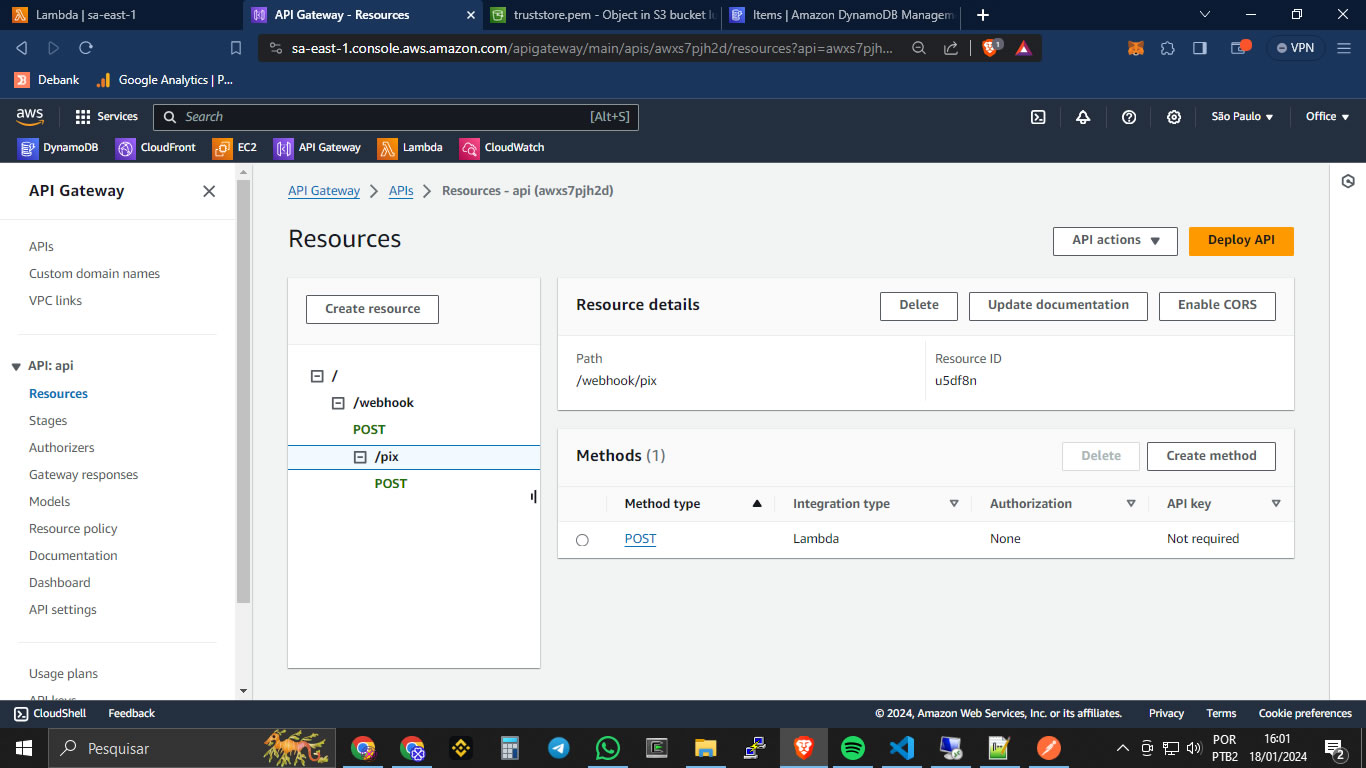
Task: Switch to the DynamoDB Items tab
Action: click(x=843, y=15)
